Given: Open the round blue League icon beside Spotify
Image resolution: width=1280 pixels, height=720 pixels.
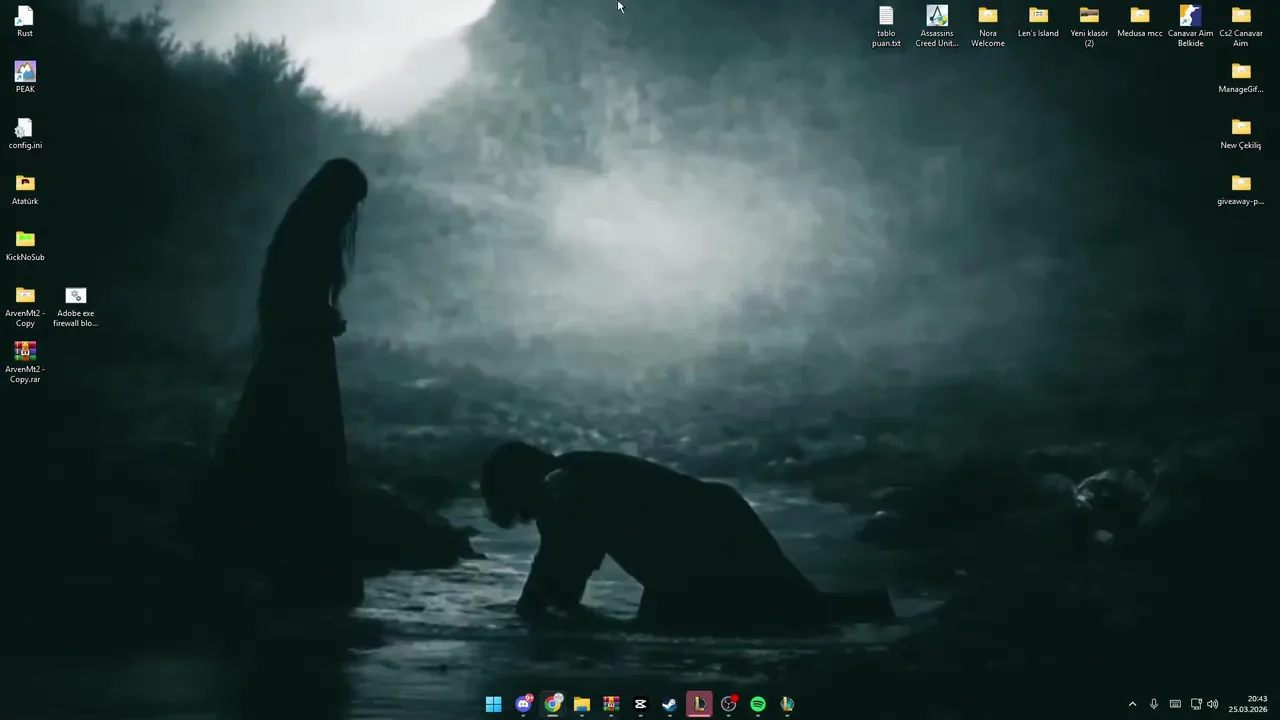Looking at the screenshot, I should 787,704.
